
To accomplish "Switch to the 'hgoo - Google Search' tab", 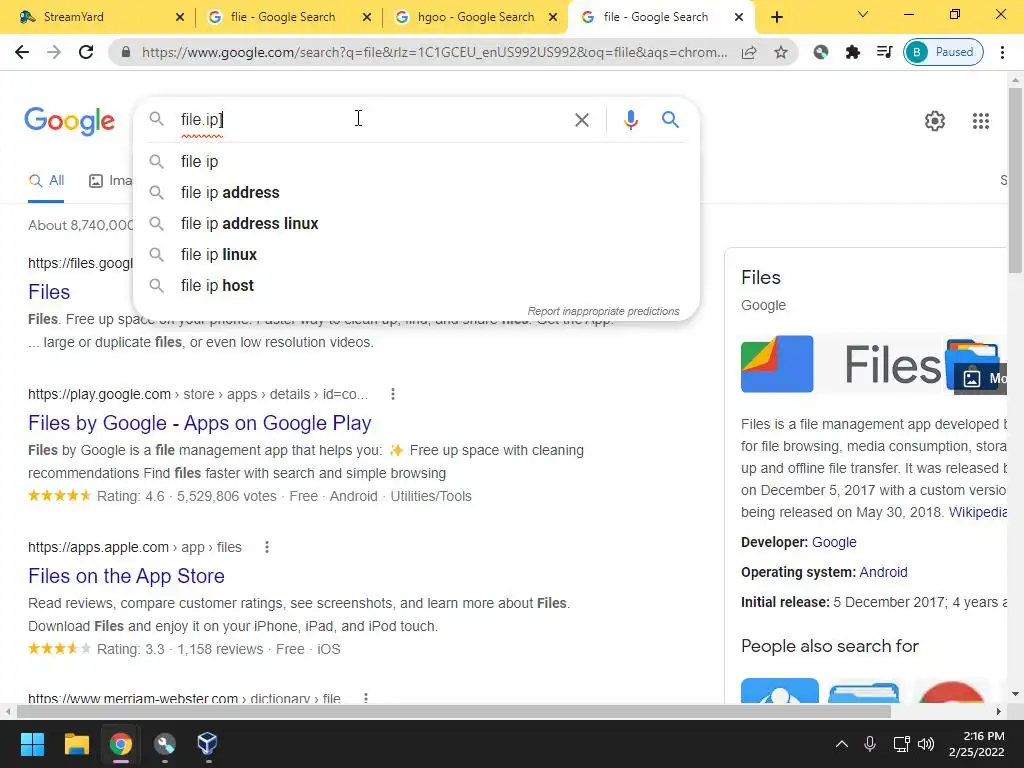I will (476, 17).
